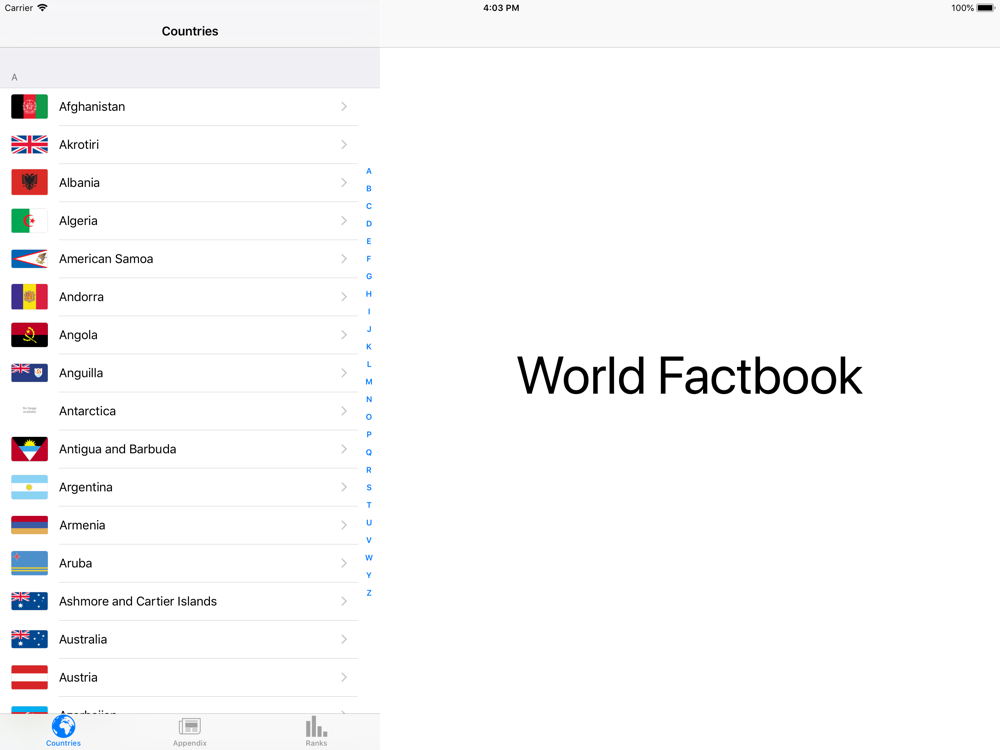Tap the Afghanistan flag icon

[29, 107]
